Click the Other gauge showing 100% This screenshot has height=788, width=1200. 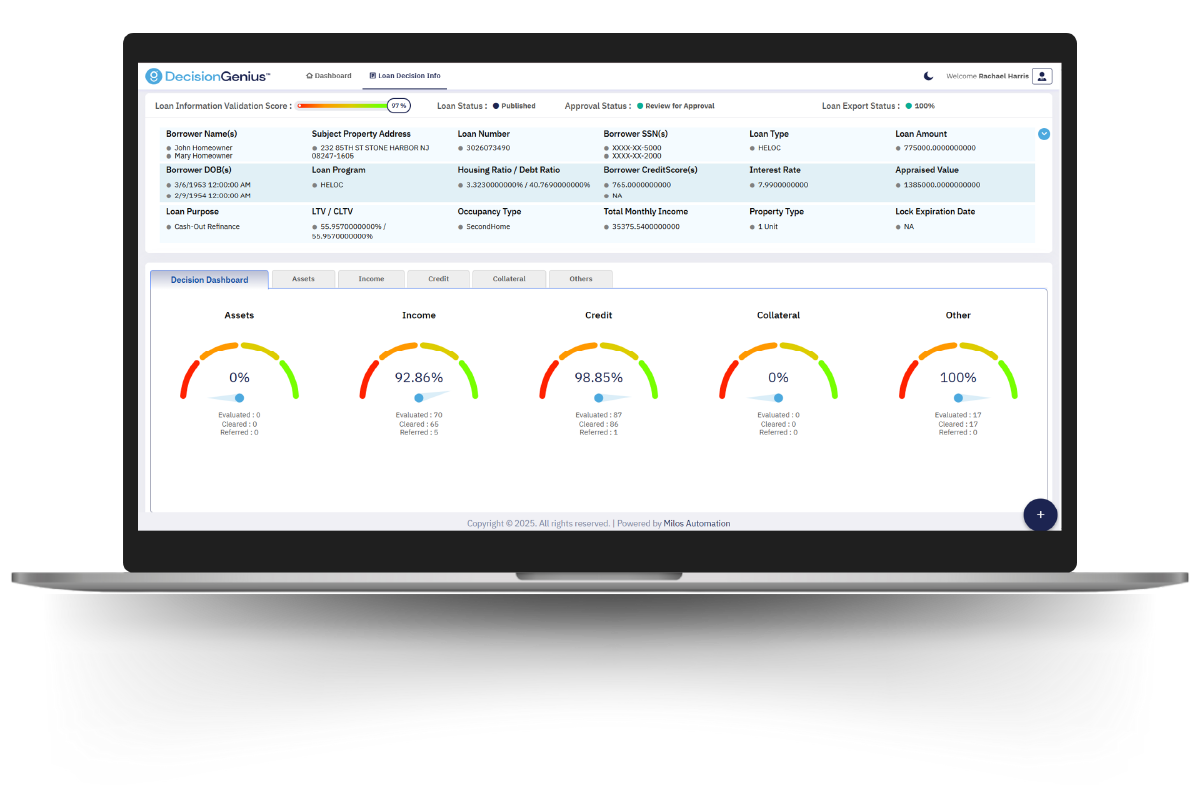958,371
